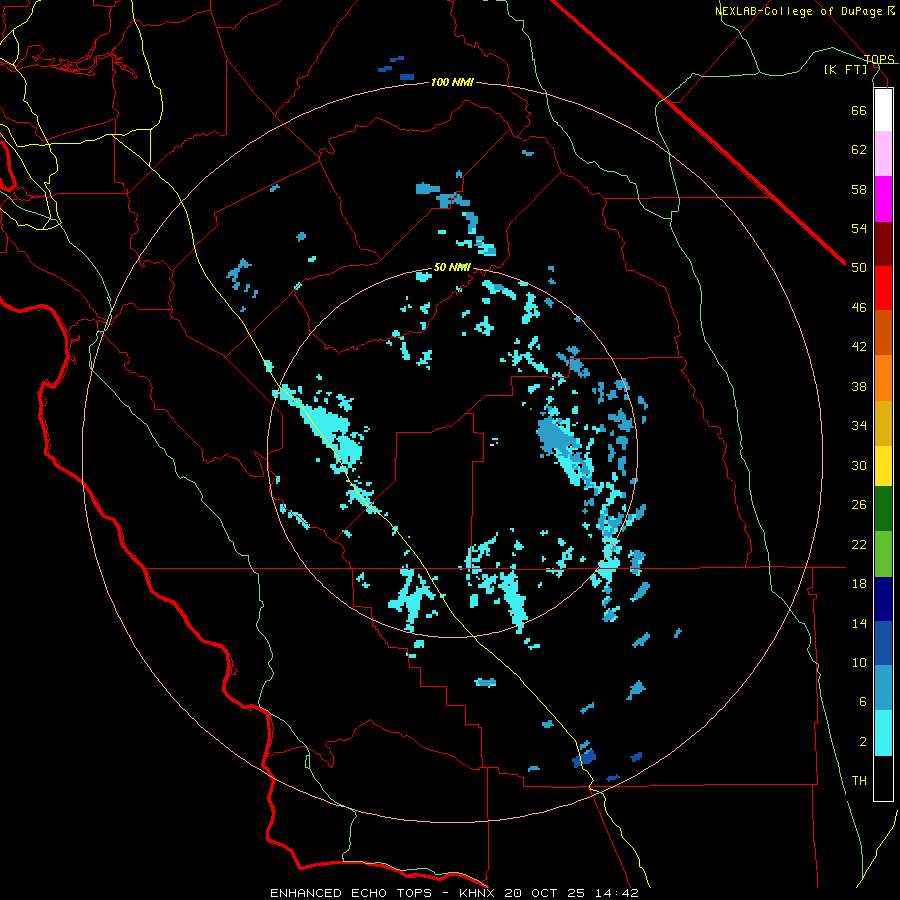Viewport: 900px width, 900px height.
Task: Click the 10 legend value
Action: [x=859, y=663]
